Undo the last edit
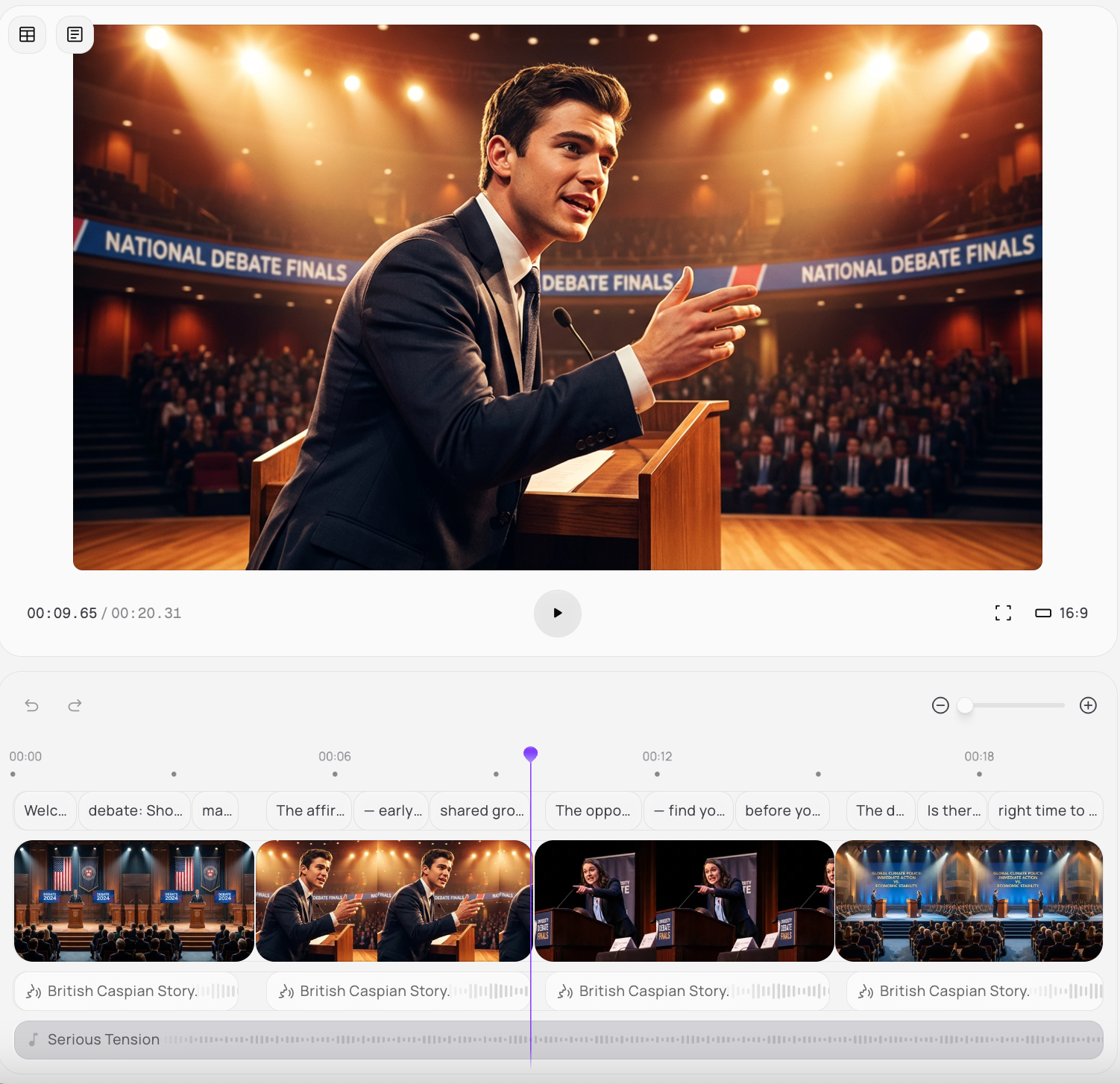Viewport: 1120px width, 1084px height. tap(32, 705)
